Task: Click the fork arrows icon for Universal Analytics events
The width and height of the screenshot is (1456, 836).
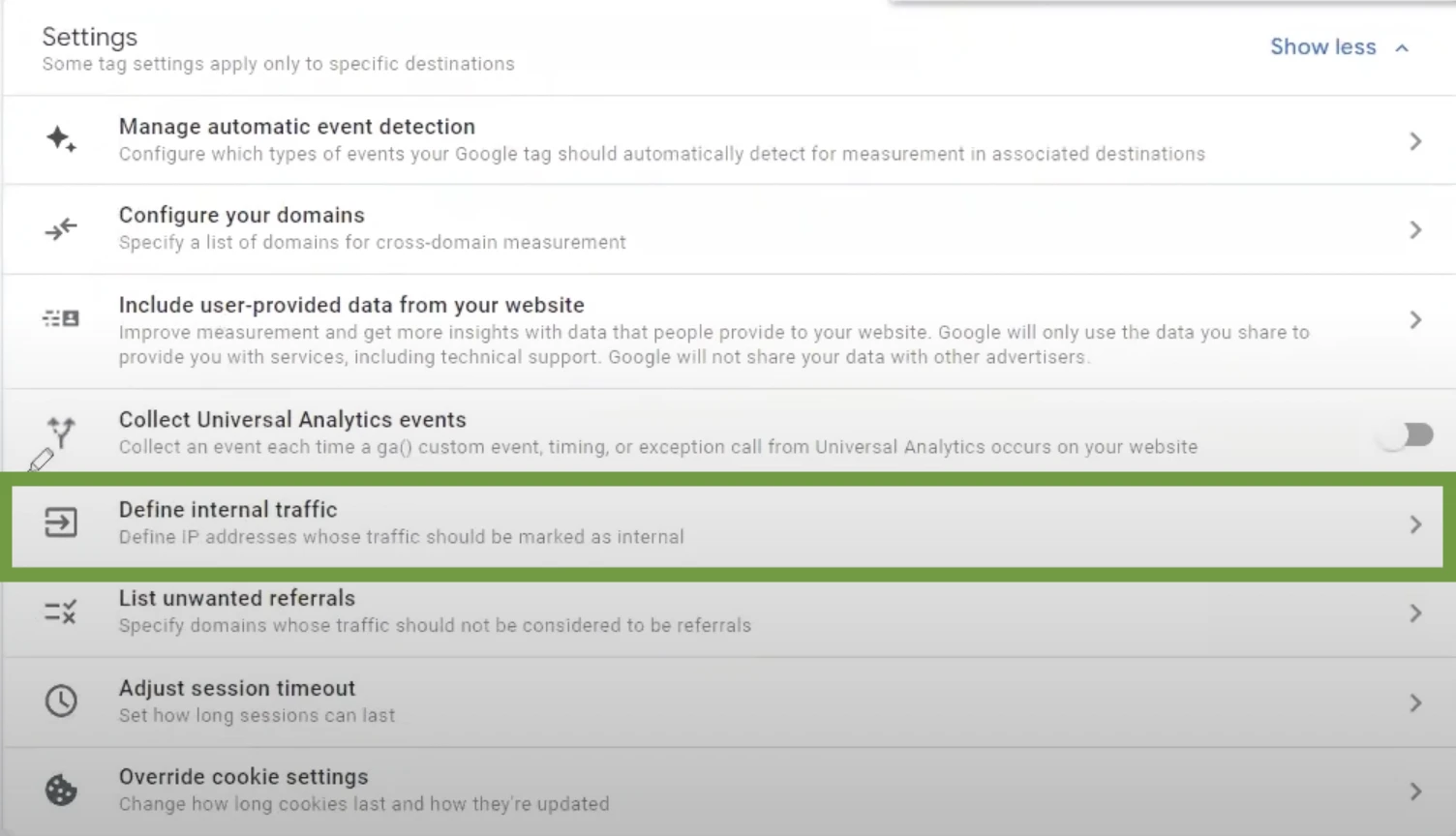Action: (61, 432)
